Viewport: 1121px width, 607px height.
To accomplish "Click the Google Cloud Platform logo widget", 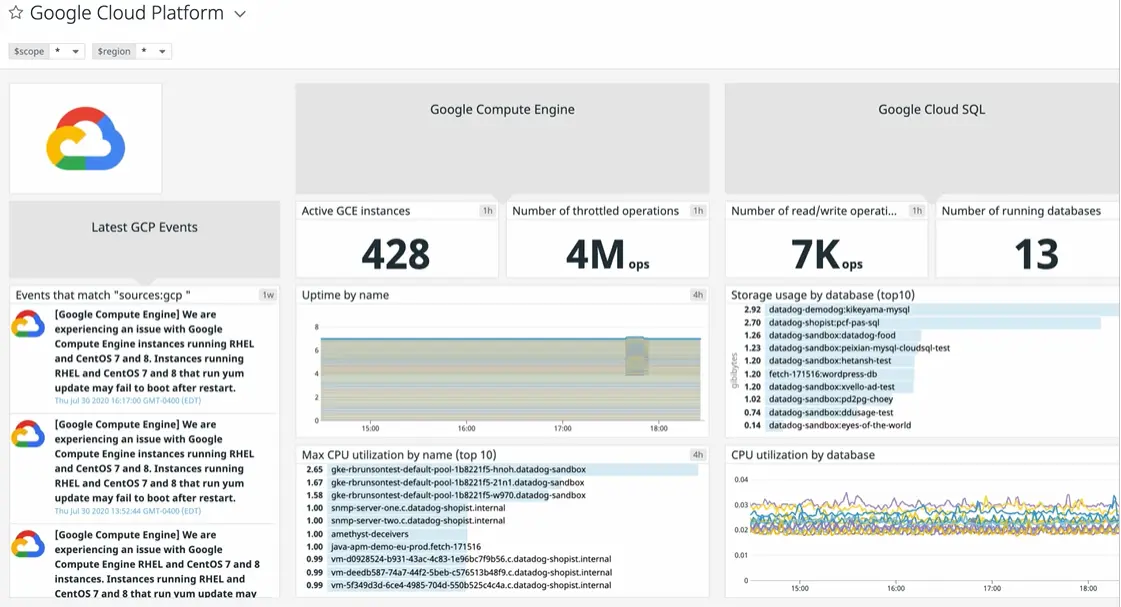I will 85,137.
